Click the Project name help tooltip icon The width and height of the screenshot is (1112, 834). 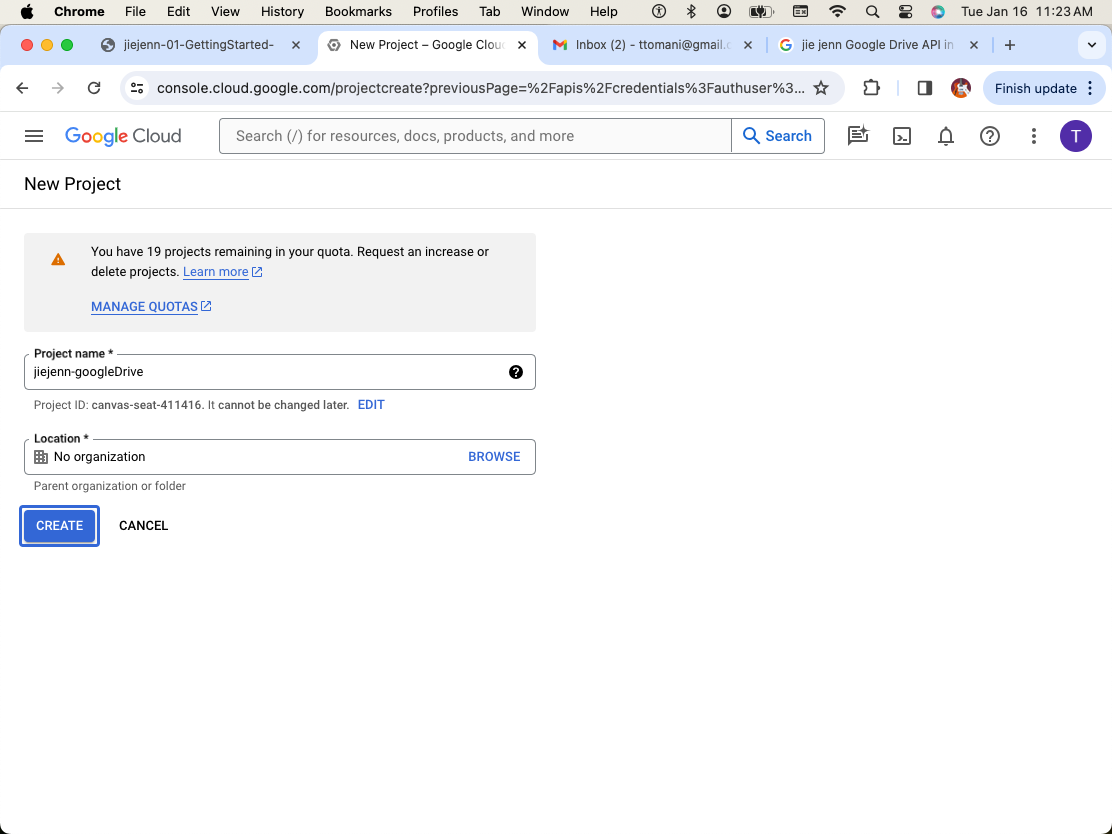[x=516, y=372]
